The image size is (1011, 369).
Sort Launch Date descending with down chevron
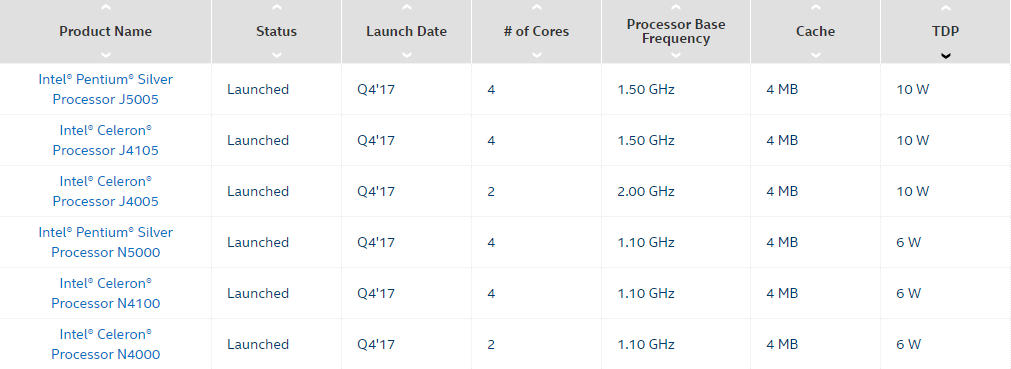(406, 55)
